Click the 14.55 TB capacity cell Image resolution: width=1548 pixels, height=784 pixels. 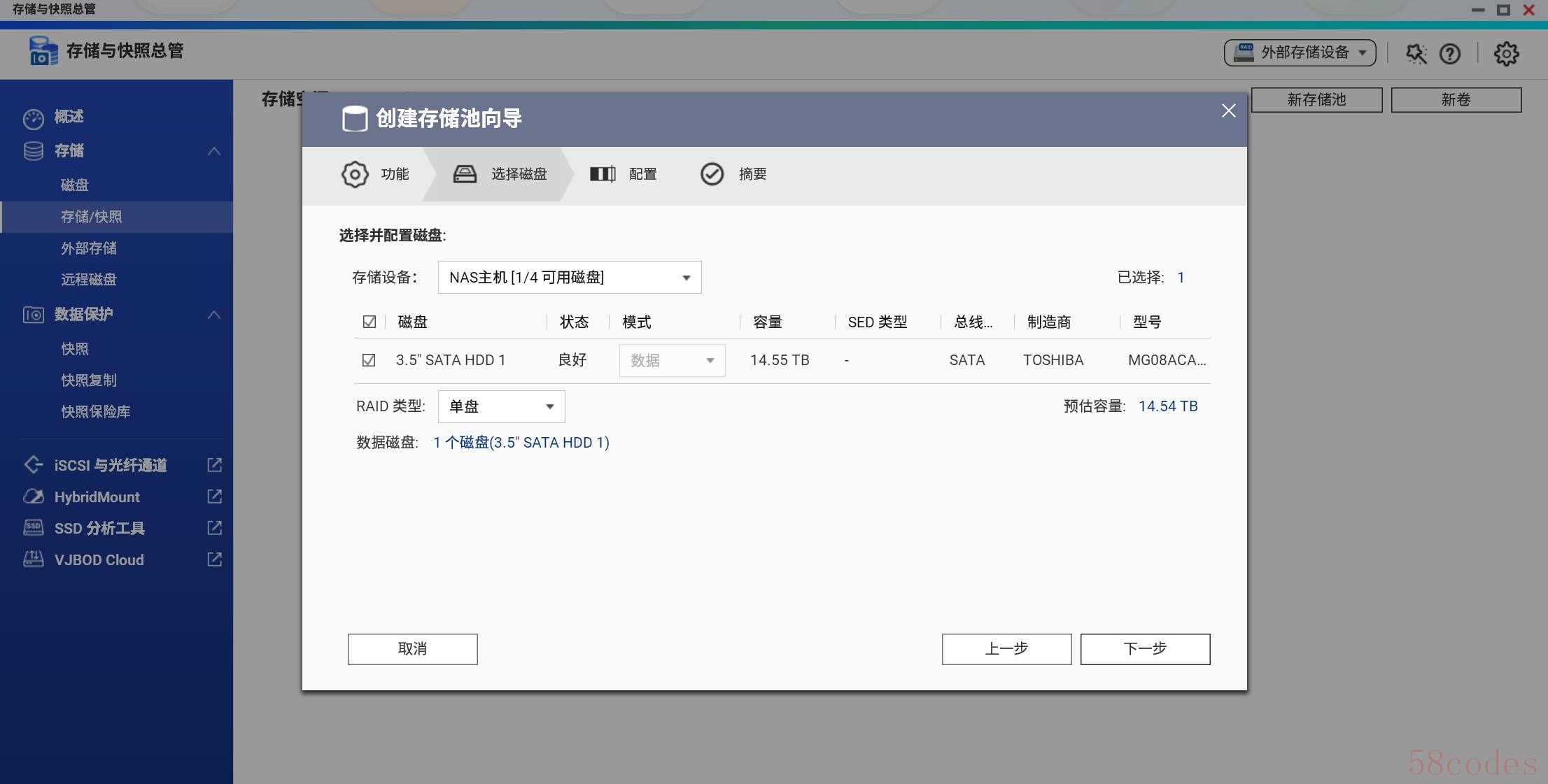click(780, 360)
